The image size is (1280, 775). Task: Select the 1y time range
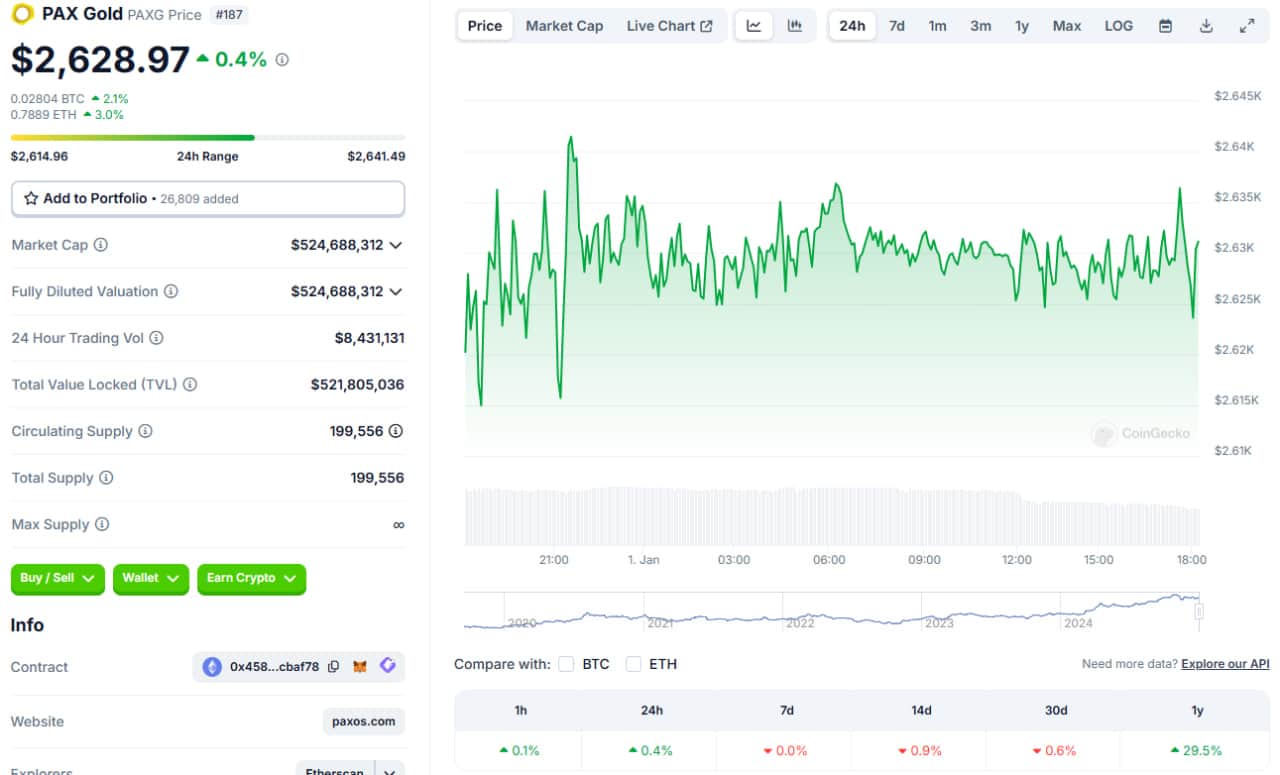(x=1021, y=26)
